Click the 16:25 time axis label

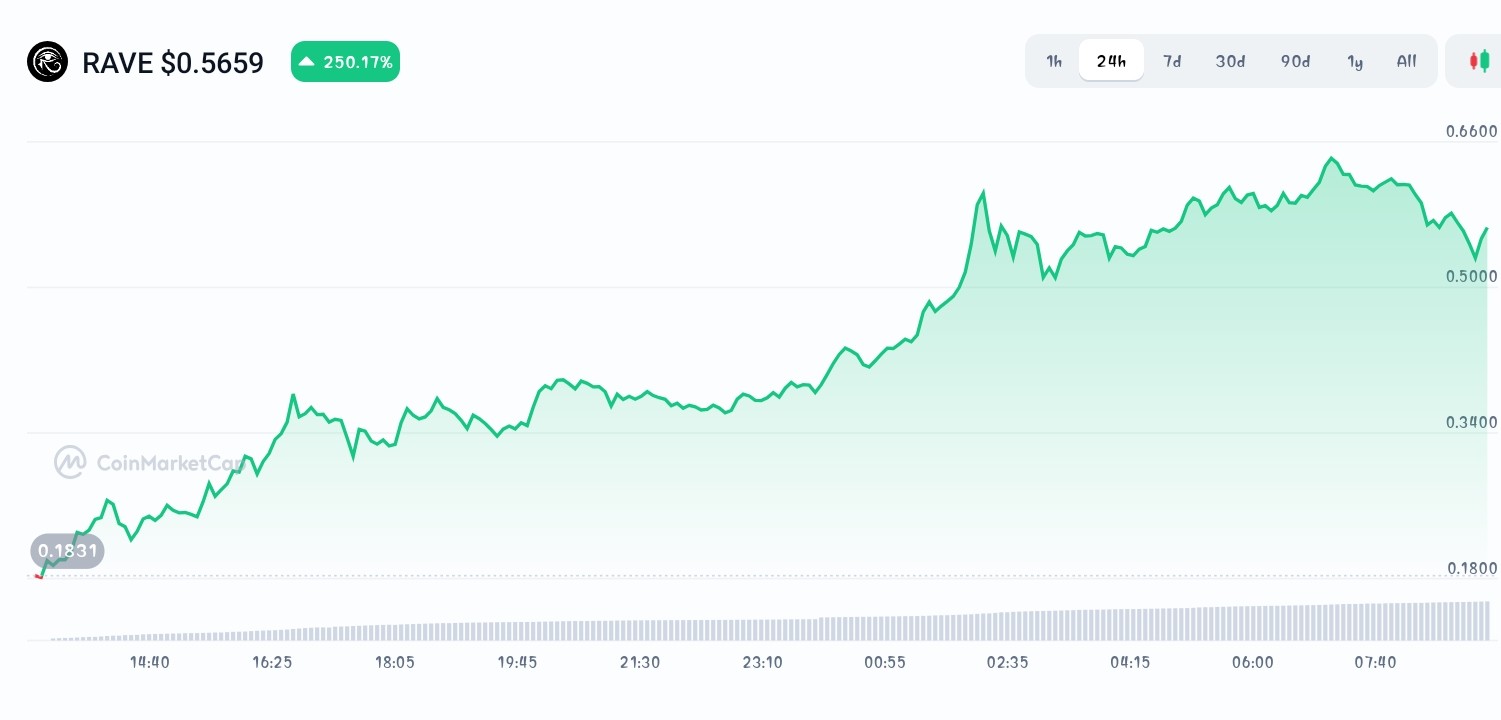click(272, 662)
